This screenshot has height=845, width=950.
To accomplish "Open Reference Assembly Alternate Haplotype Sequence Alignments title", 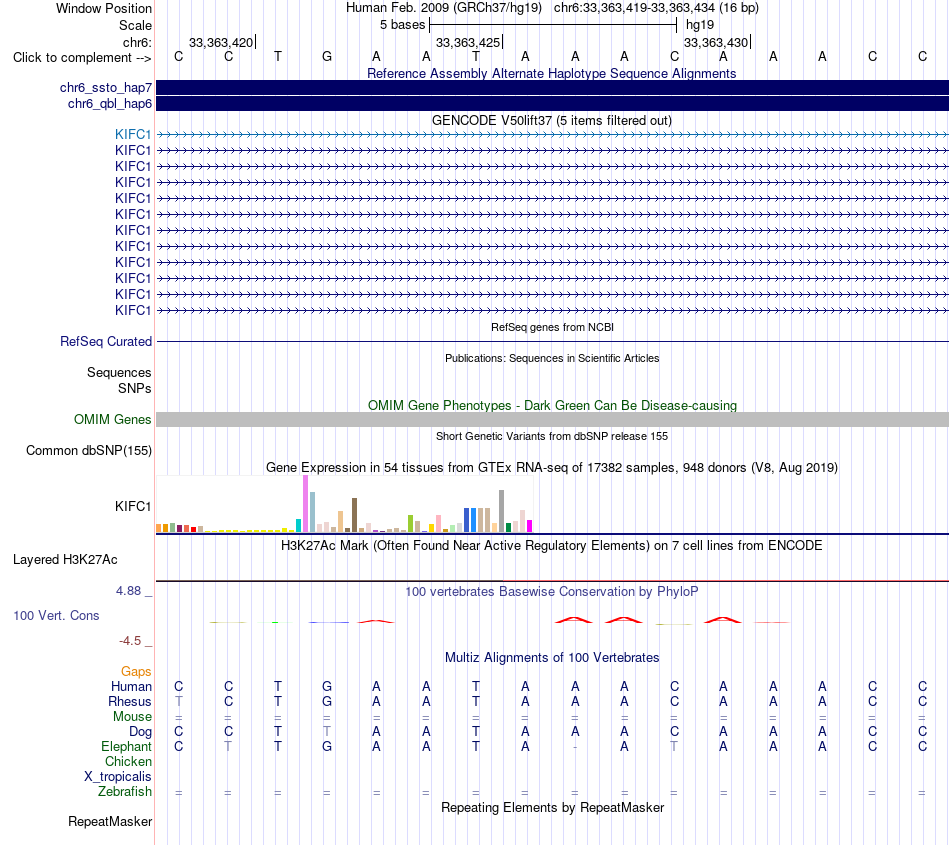I will pyautogui.click(x=551, y=73).
